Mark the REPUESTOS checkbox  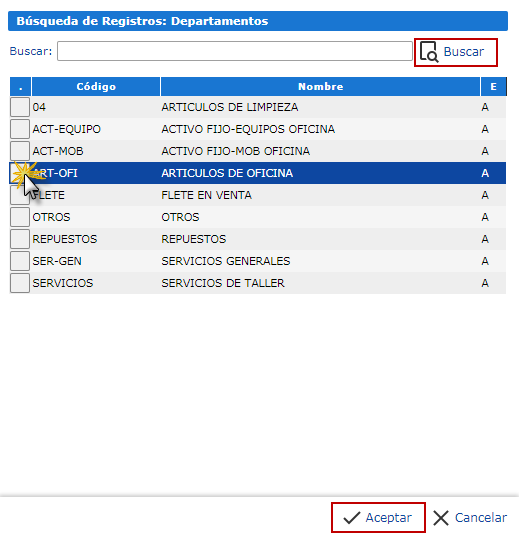tap(20, 239)
